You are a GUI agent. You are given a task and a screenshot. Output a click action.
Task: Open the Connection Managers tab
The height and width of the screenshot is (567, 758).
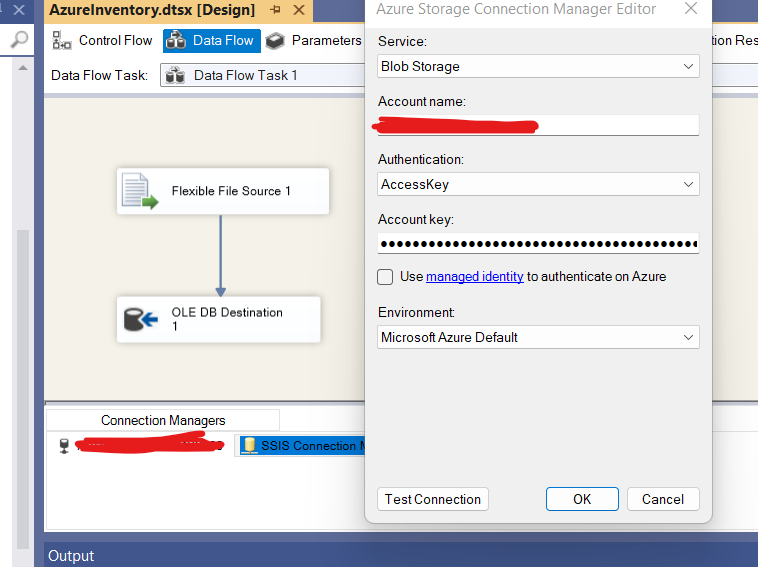pyautogui.click(x=163, y=421)
